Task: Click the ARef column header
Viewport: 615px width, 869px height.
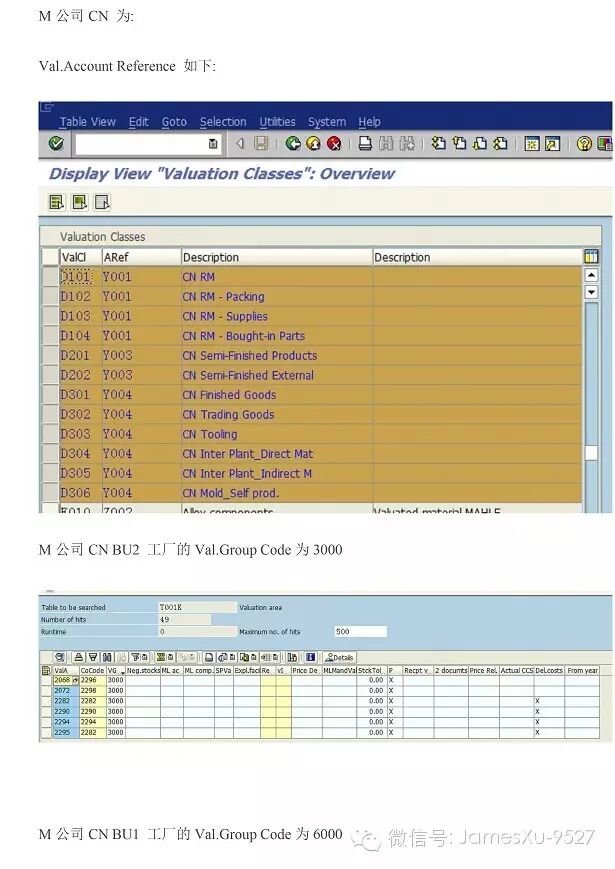Action: [141, 257]
